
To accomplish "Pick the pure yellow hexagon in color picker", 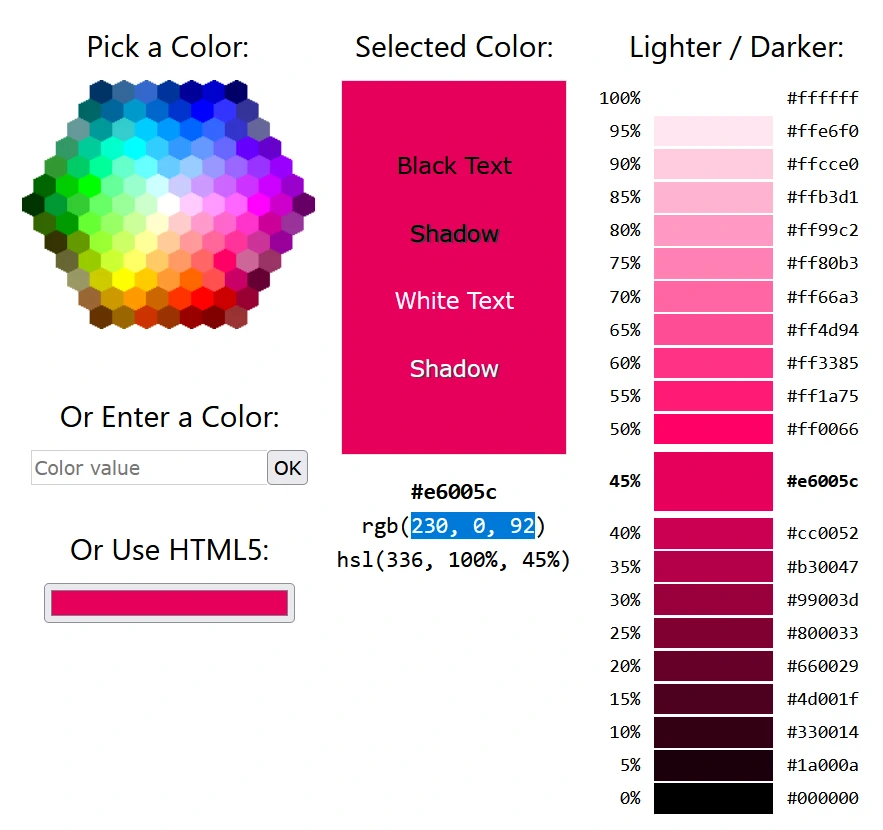I will pos(123,280).
